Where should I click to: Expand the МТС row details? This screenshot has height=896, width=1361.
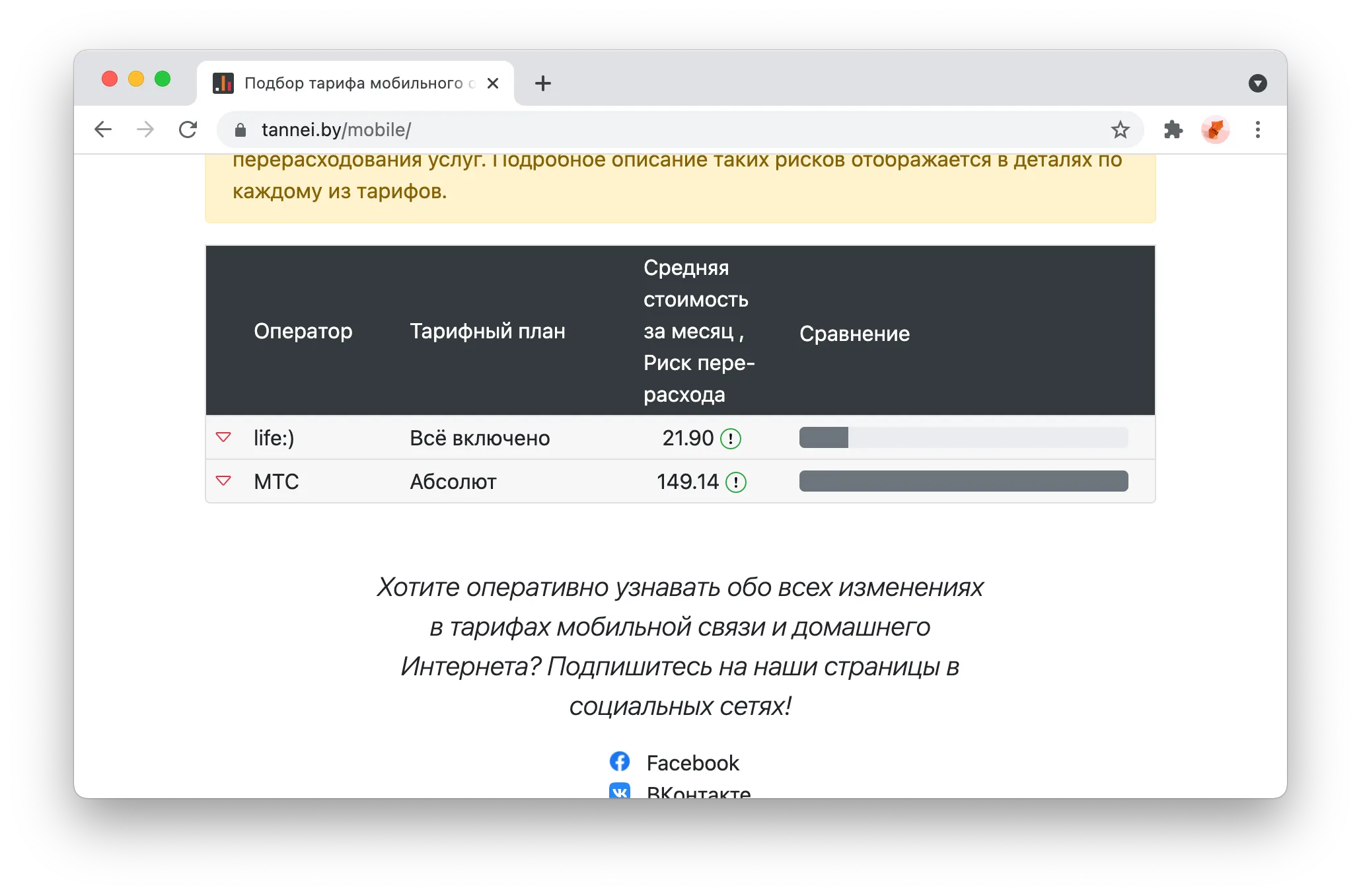click(223, 481)
